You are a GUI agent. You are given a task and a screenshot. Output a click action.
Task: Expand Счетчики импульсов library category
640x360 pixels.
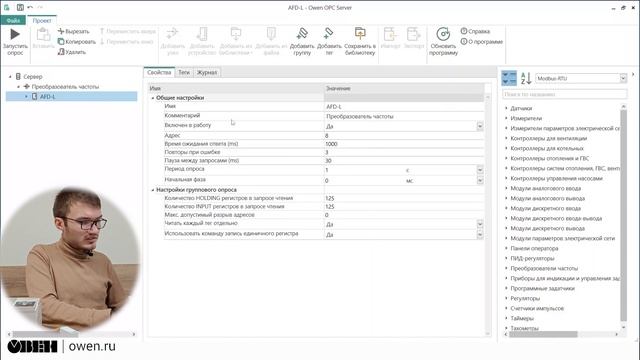point(506,308)
